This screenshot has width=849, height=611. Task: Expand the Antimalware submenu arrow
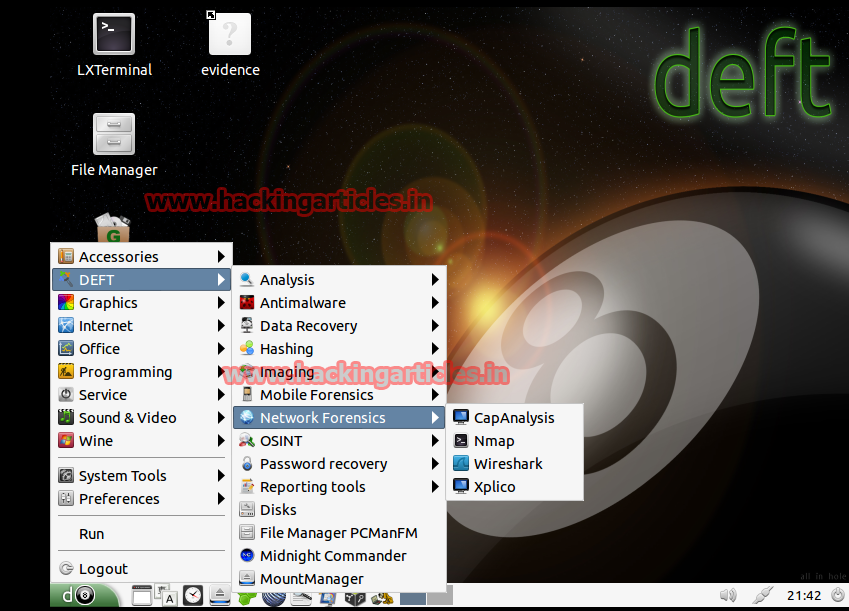click(435, 303)
